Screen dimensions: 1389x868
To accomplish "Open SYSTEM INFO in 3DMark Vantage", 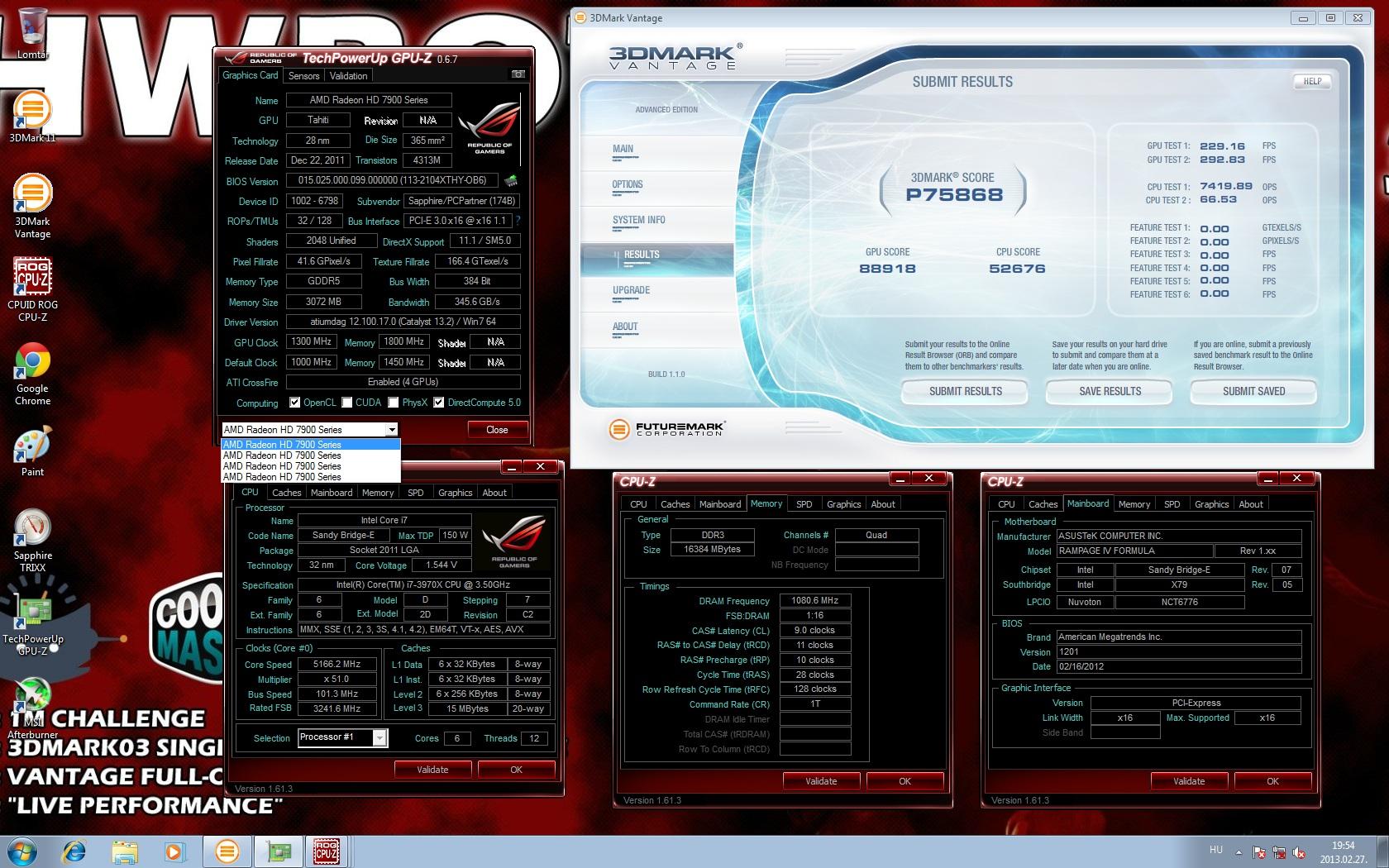I will (x=639, y=220).
